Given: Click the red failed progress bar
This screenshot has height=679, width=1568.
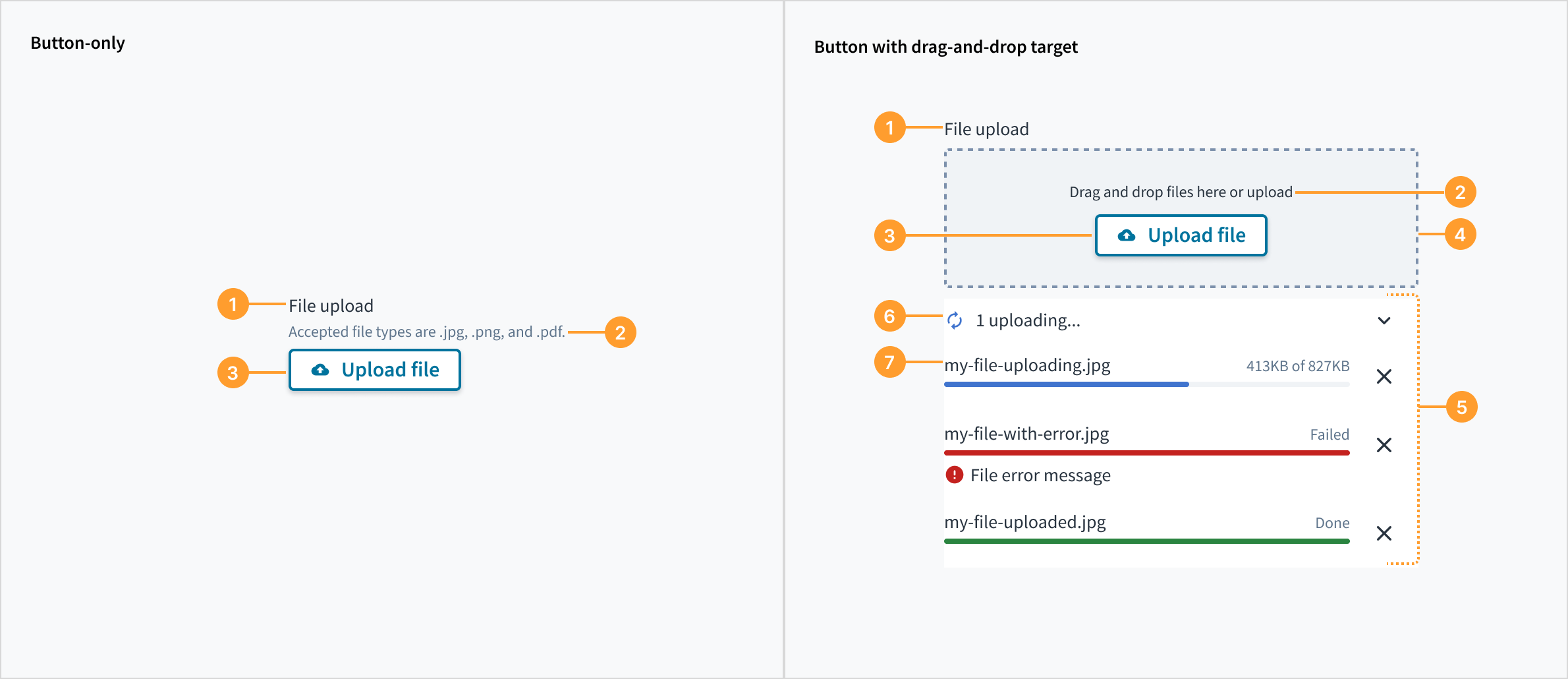Looking at the screenshot, I should point(1147,453).
